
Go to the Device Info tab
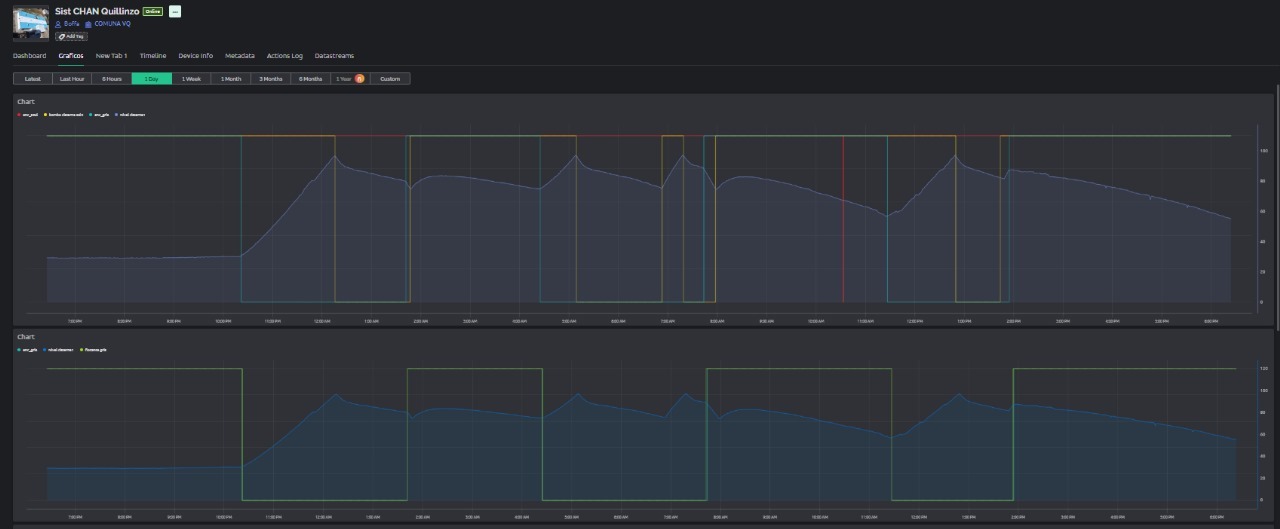[195, 56]
